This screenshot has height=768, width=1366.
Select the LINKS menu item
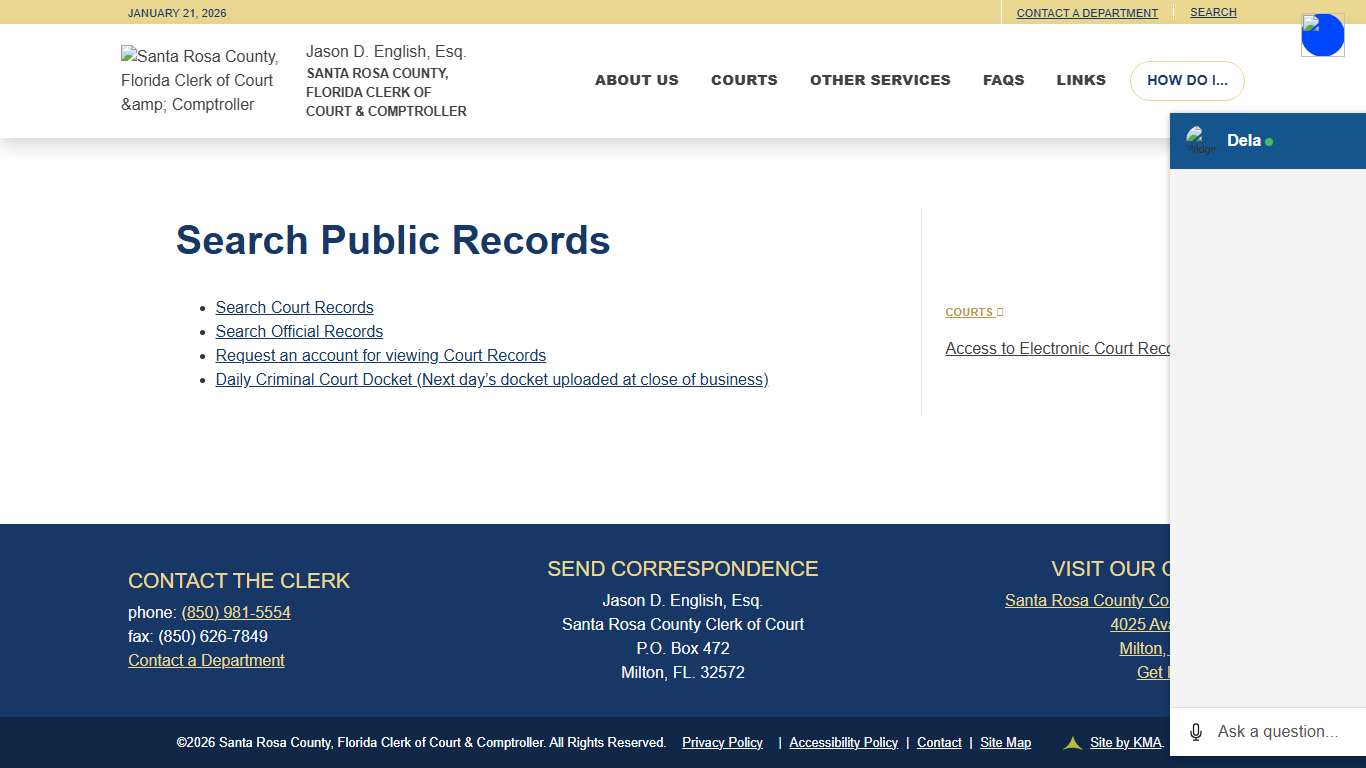[1081, 80]
